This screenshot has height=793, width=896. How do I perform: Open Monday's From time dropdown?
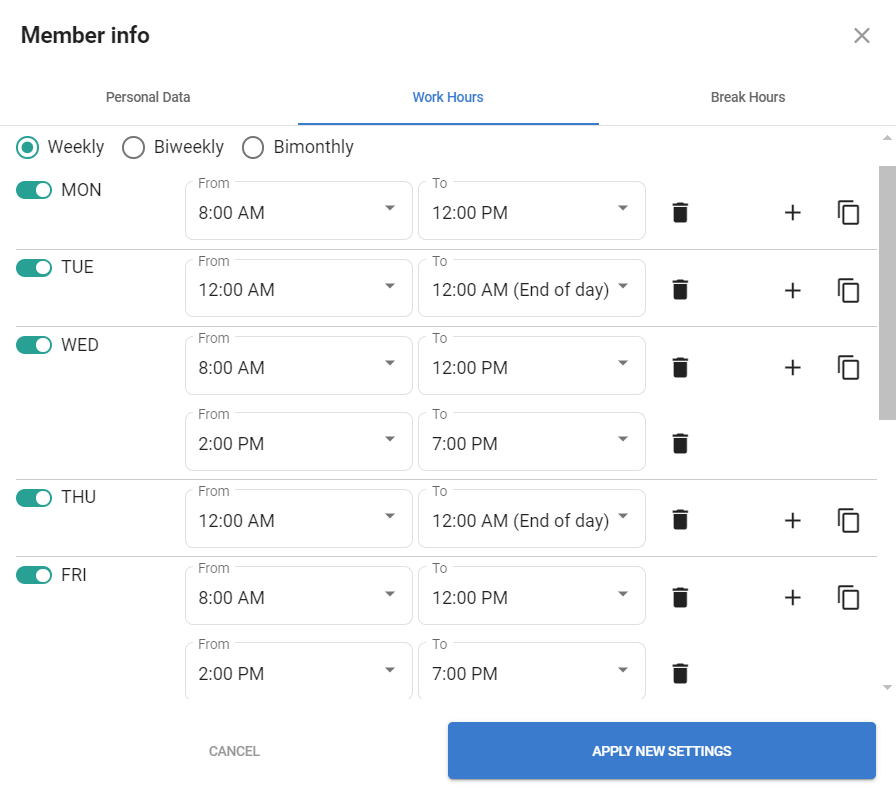coord(298,211)
